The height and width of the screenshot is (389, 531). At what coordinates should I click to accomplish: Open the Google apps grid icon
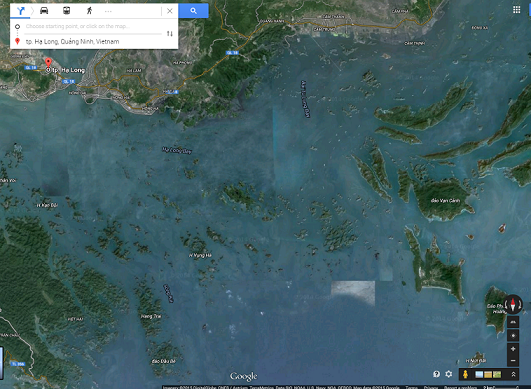coord(516,10)
